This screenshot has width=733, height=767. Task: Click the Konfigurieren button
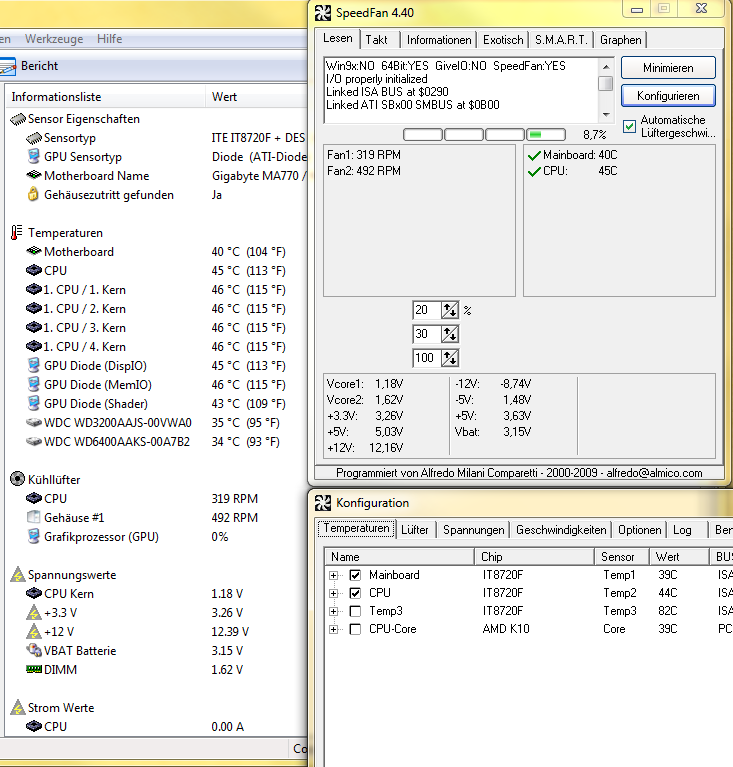pos(668,96)
